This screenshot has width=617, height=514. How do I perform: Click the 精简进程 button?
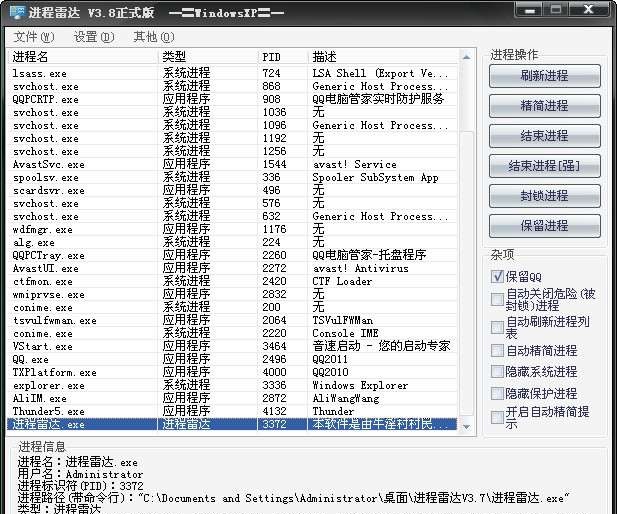(x=545, y=106)
